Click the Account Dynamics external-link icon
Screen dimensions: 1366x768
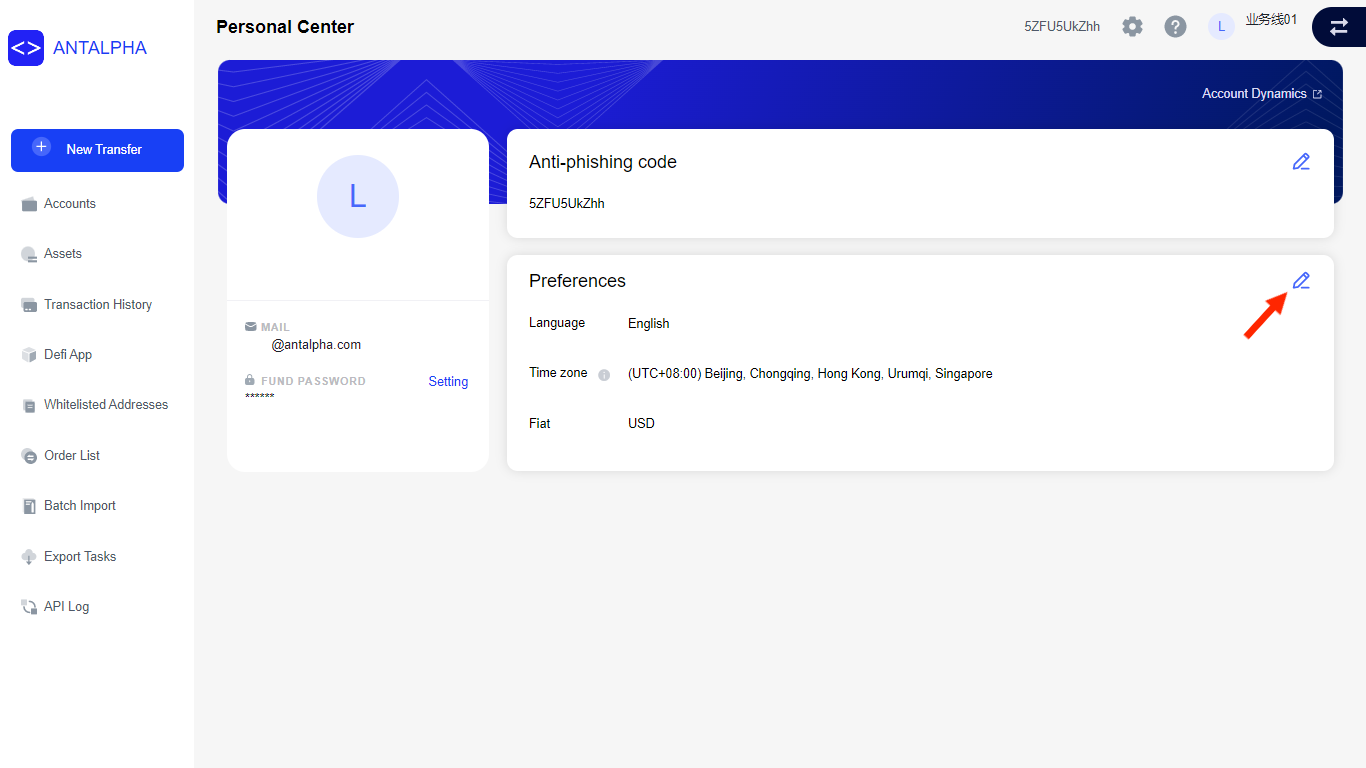pyautogui.click(x=1318, y=93)
